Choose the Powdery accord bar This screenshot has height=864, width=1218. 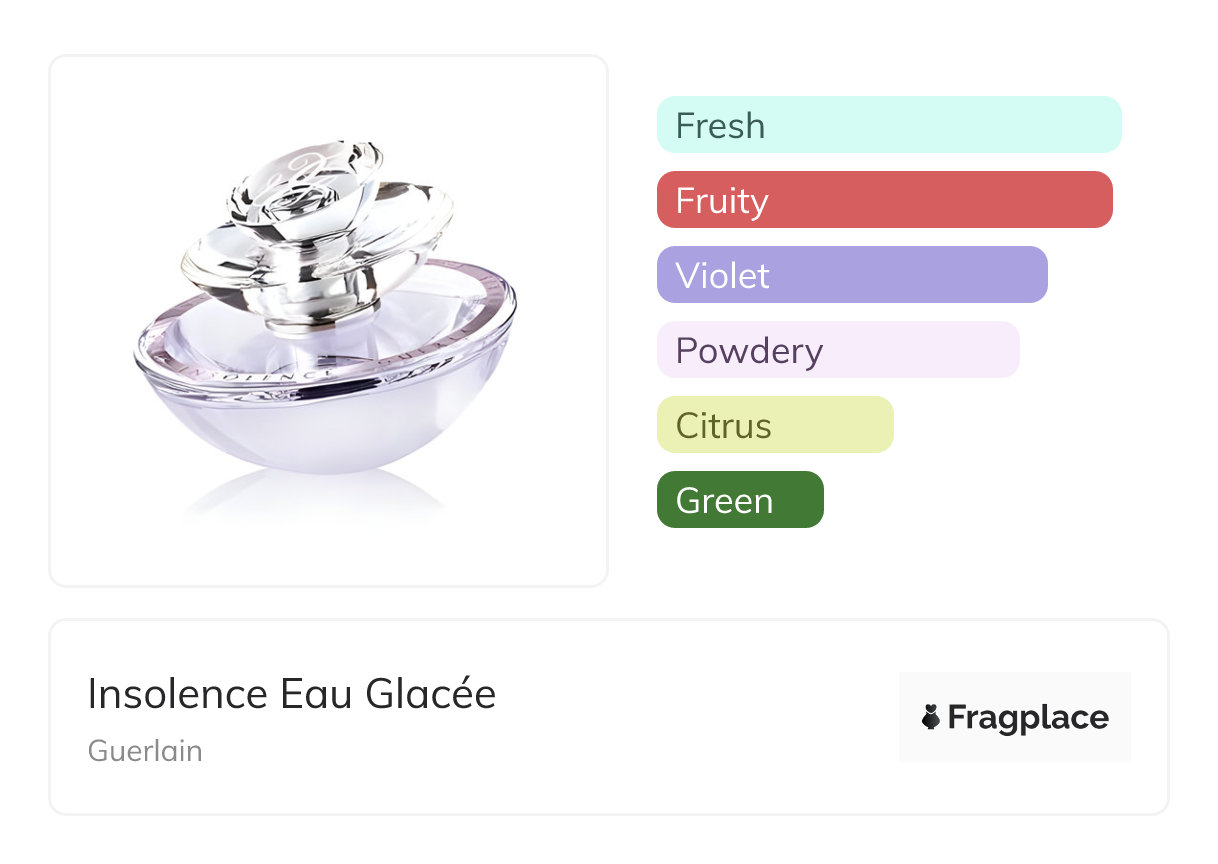(837, 350)
